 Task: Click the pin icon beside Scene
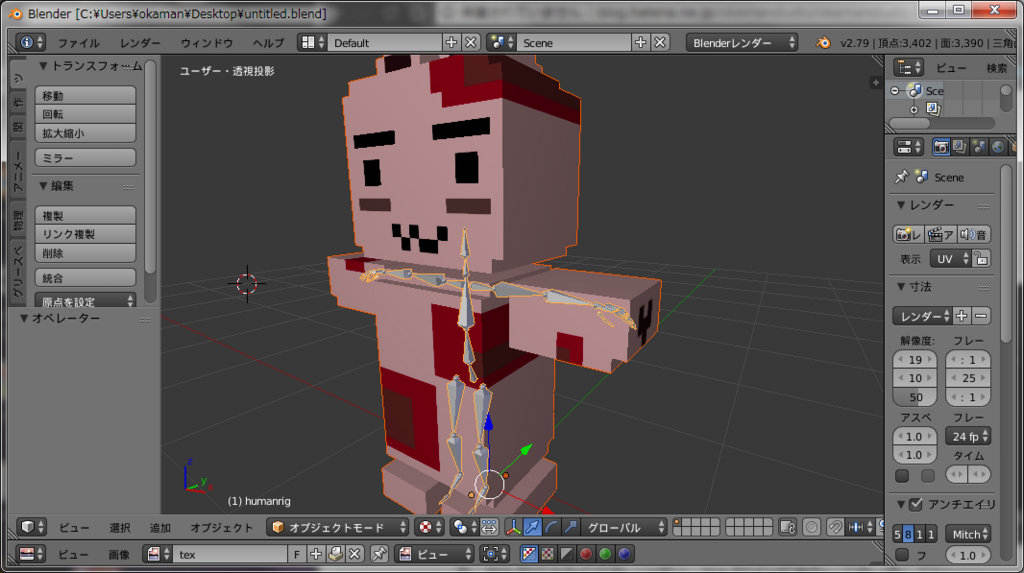[x=901, y=177]
